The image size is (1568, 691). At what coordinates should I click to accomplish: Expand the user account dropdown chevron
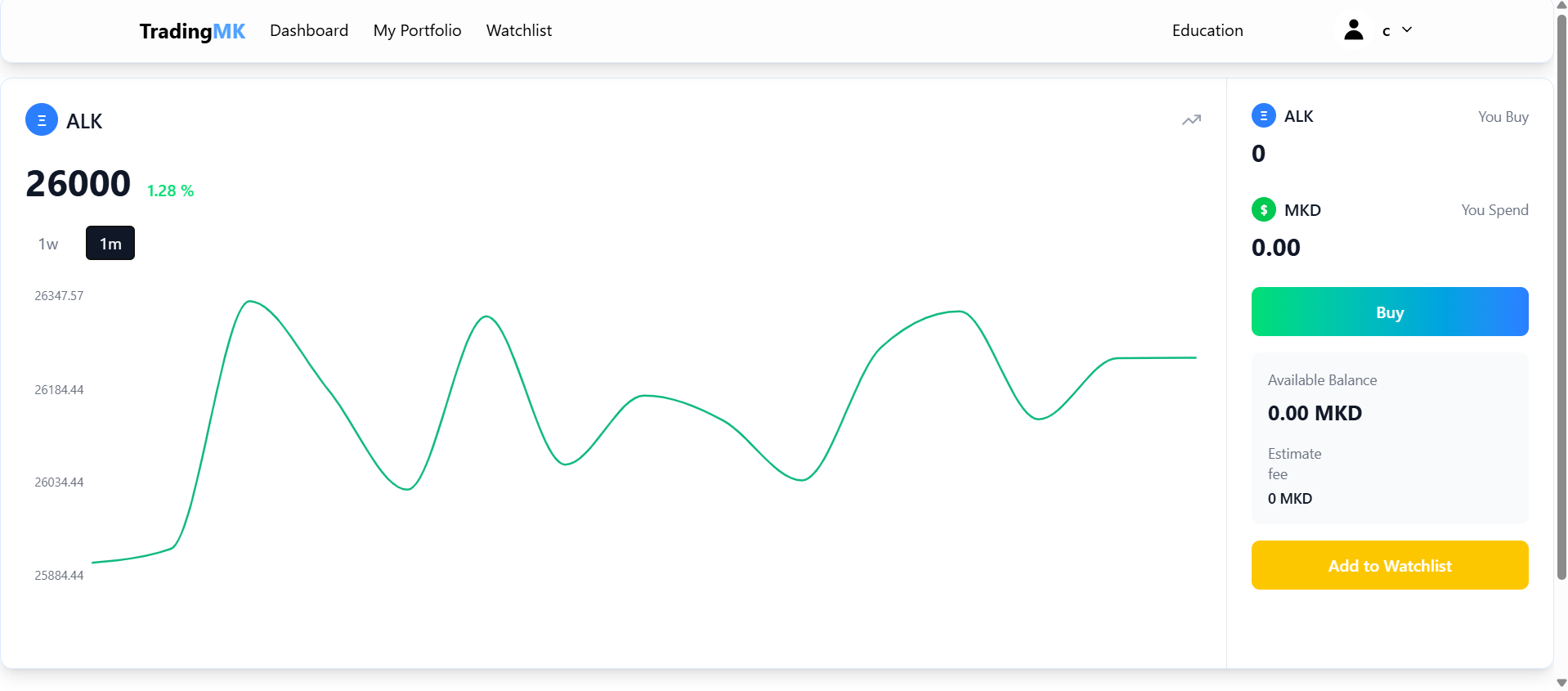pyautogui.click(x=1407, y=30)
